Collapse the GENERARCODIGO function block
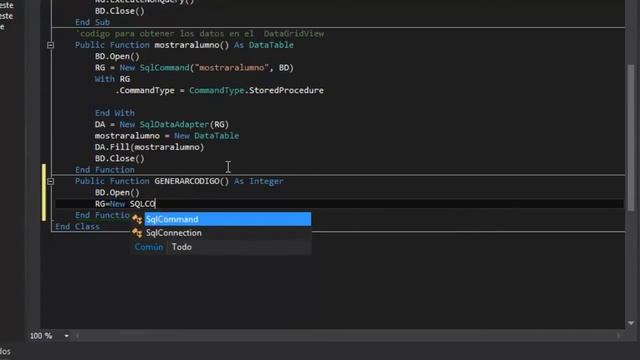The width and height of the screenshot is (640, 360). click(51, 181)
